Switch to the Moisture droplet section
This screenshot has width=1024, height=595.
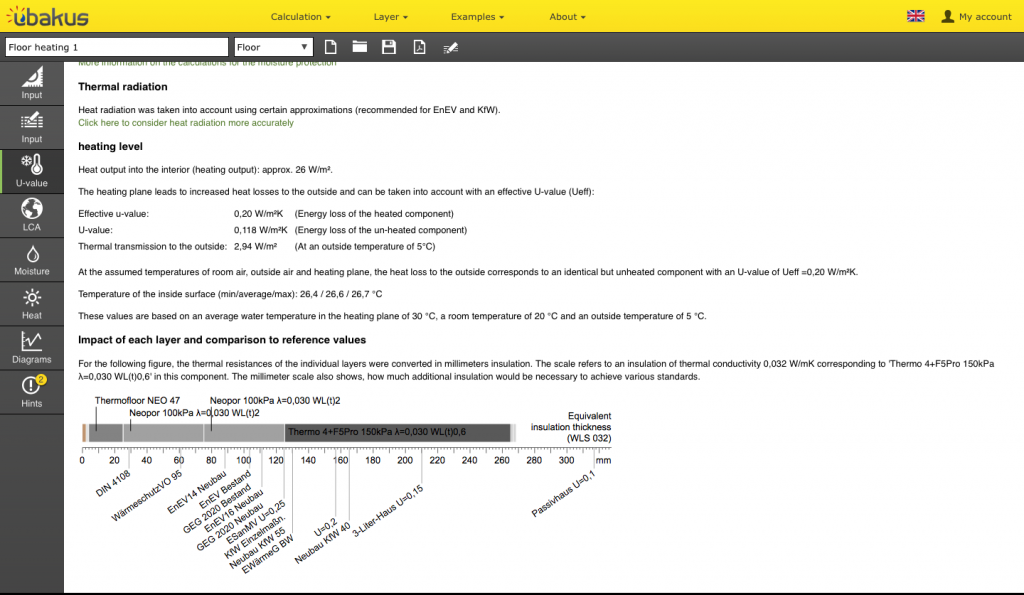point(32,260)
